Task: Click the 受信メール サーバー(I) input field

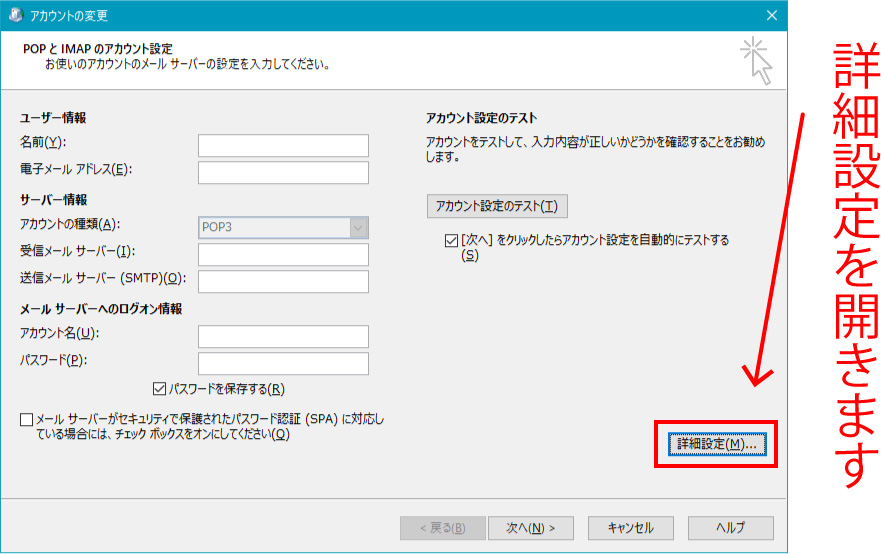Action: pyautogui.click(x=283, y=254)
